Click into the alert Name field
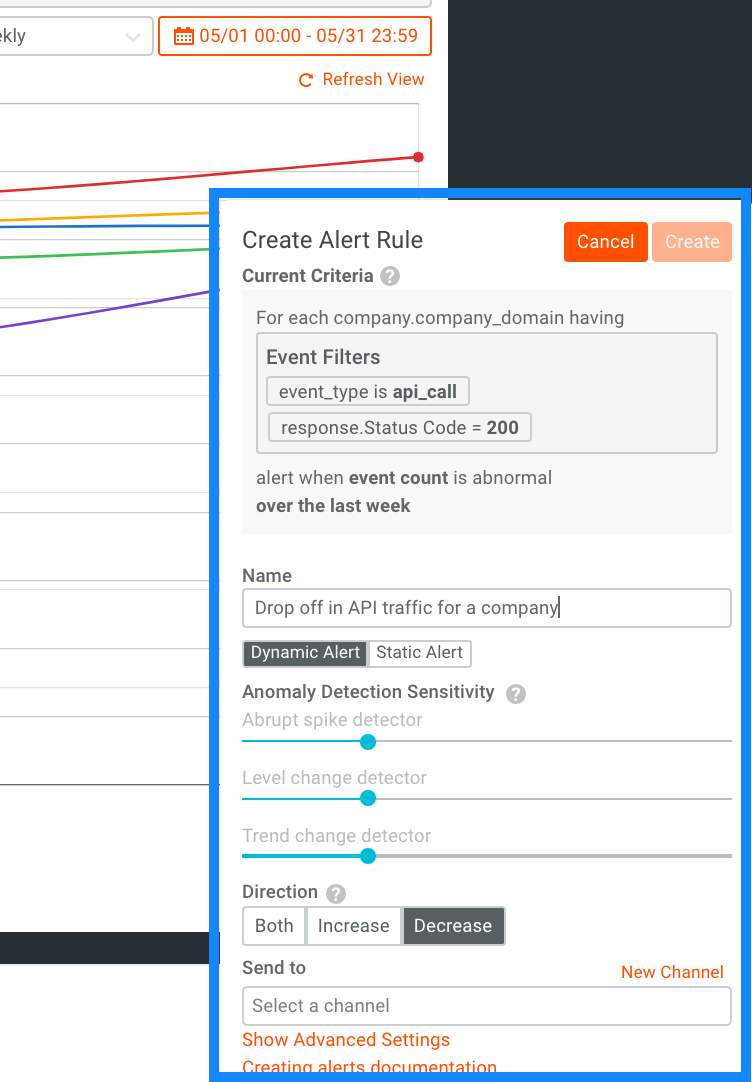Viewport: 752px width, 1082px height. tap(486, 607)
